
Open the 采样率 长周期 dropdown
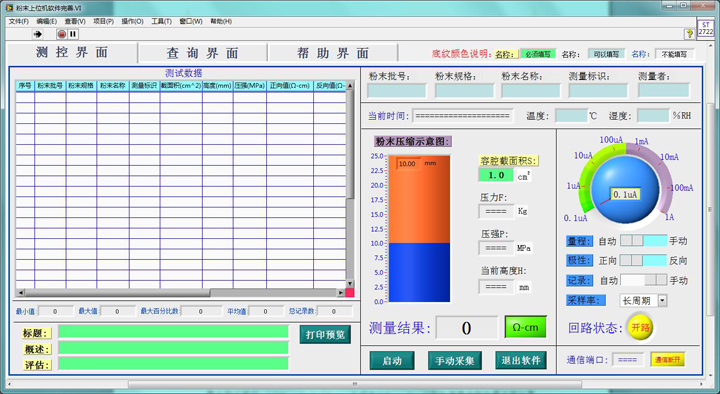[x=643, y=301]
